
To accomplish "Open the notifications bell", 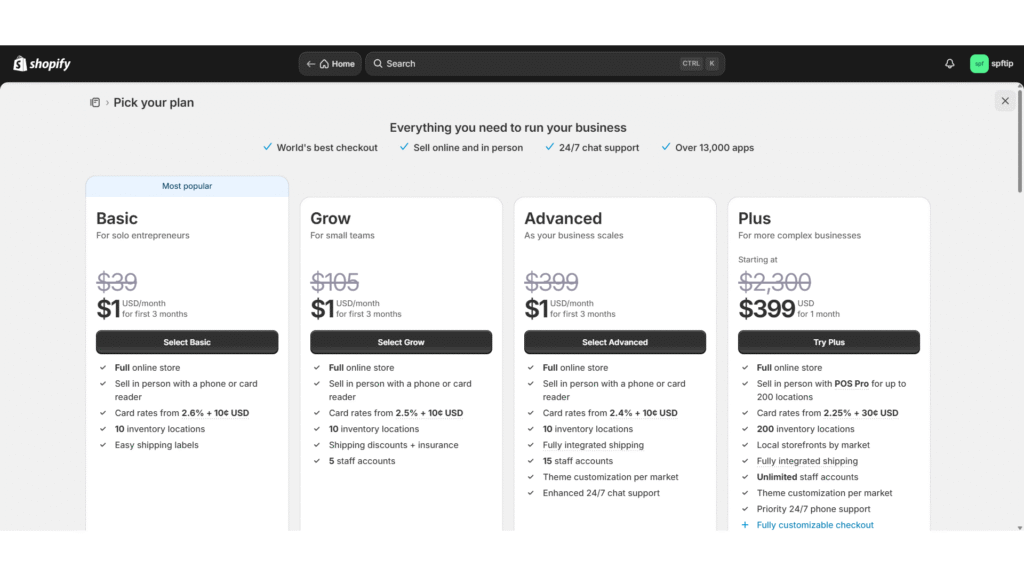I will 950,64.
